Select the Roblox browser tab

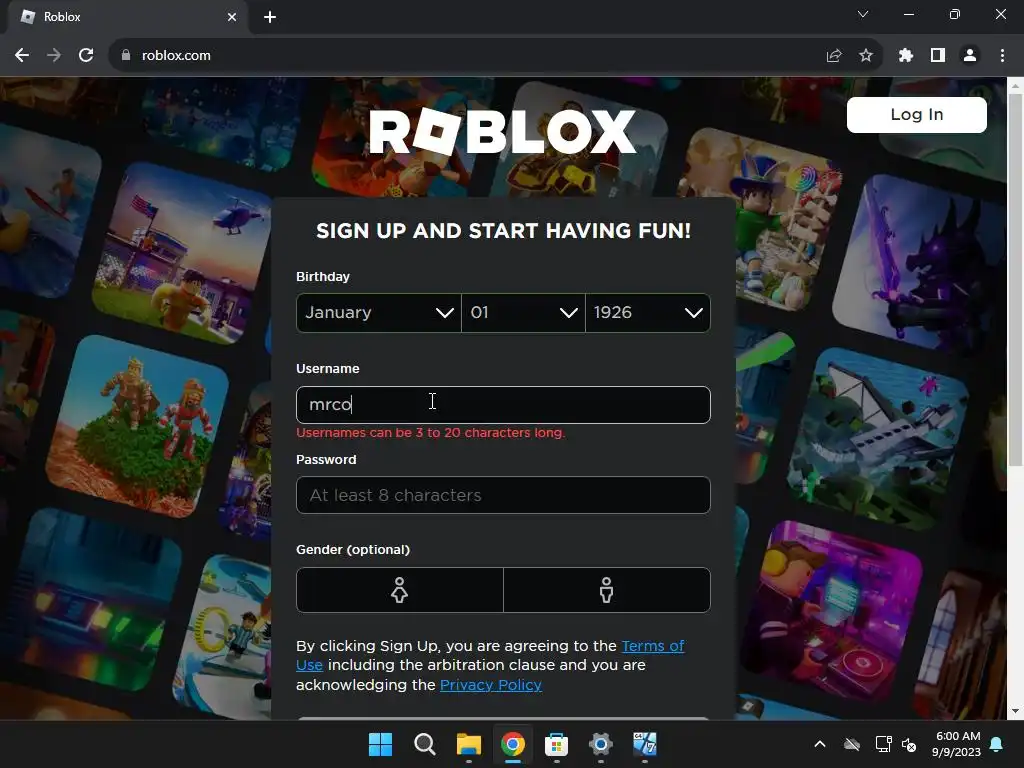[127, 17]
